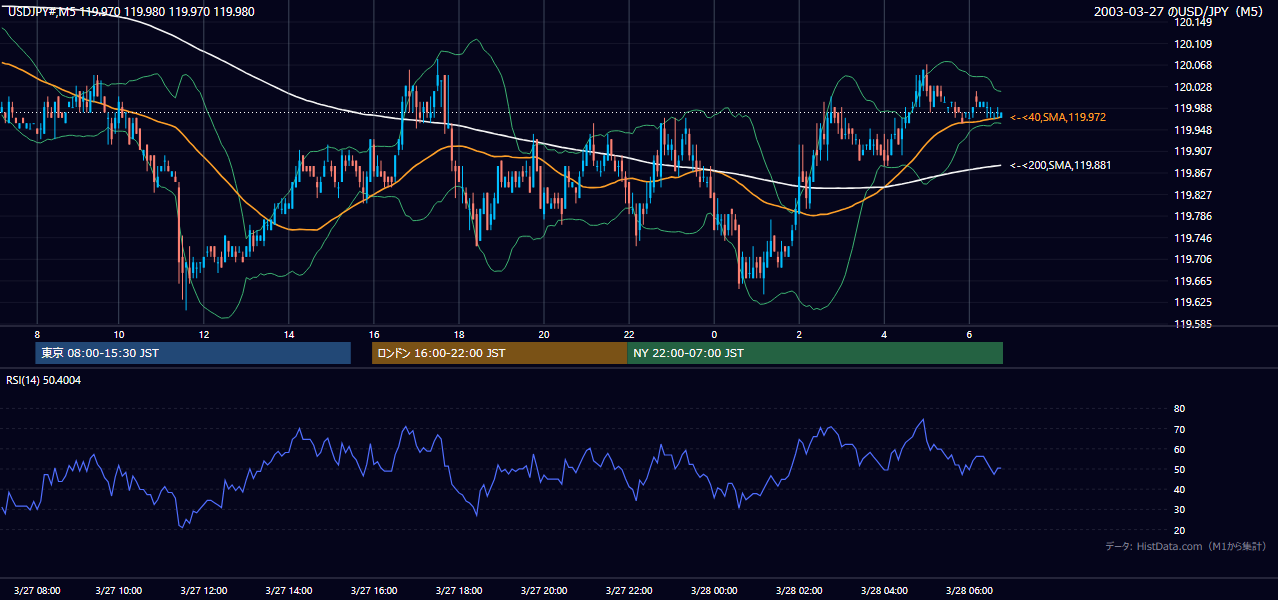
Task: Click the '3/28 02:00' time axis label
Action: pyautogui.click(x=799, y=590)
